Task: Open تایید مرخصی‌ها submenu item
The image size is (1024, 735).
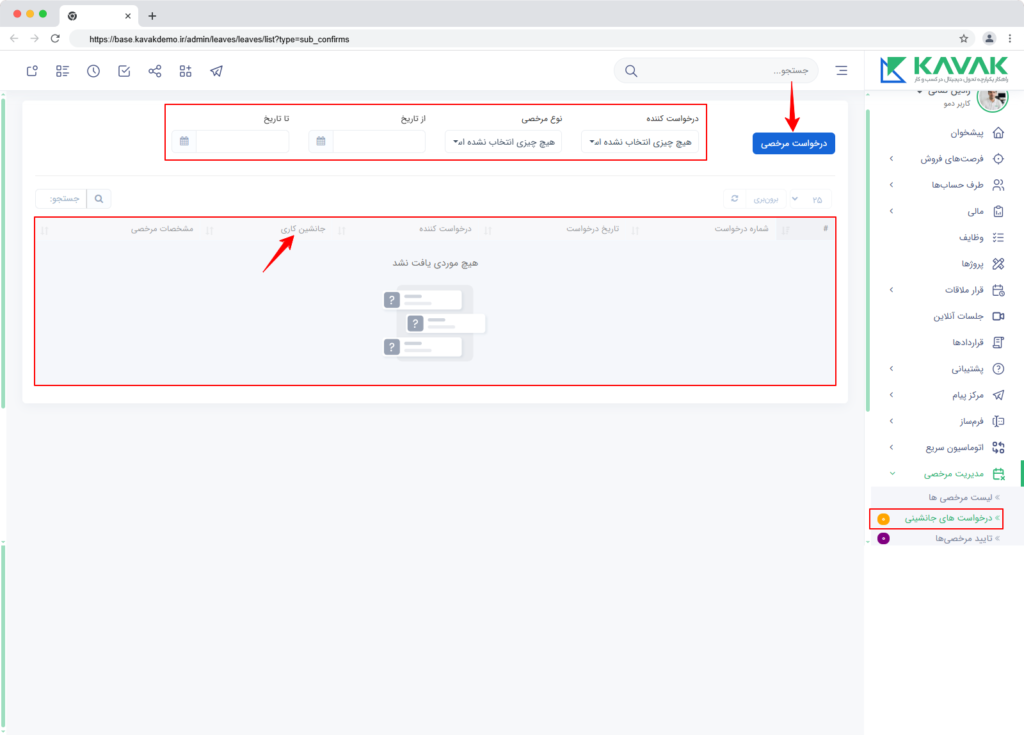Action: pos(963,538)
